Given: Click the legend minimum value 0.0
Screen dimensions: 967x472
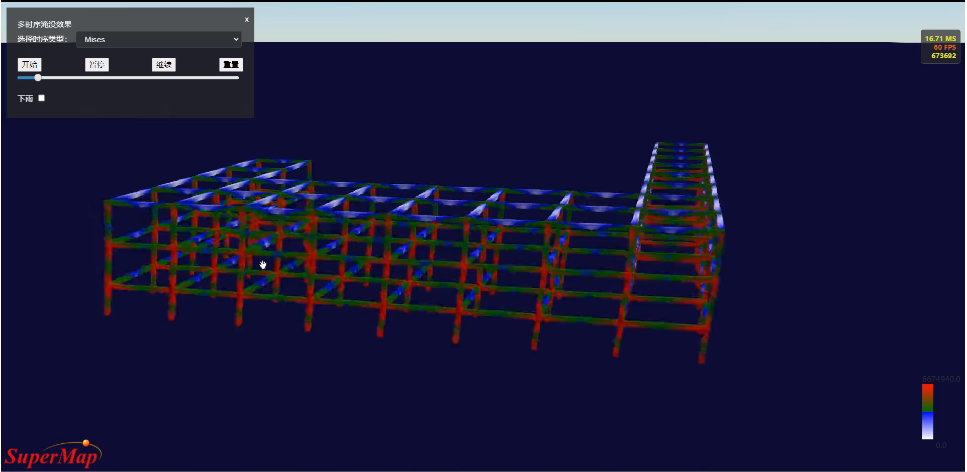Looking at the screenshot, I should pos(941,445).
